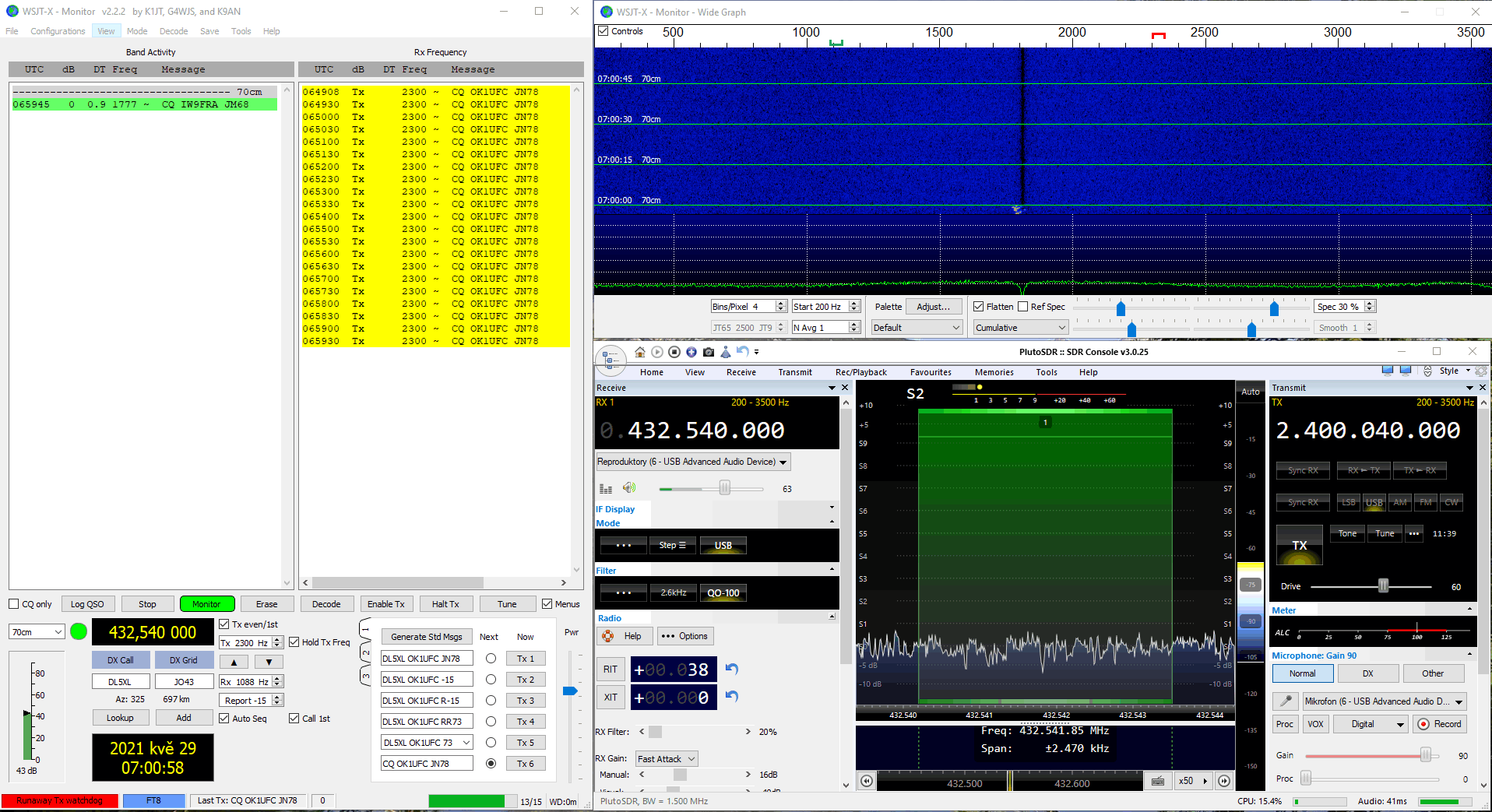Open the 70cm band dropdown

coord(37,632)
